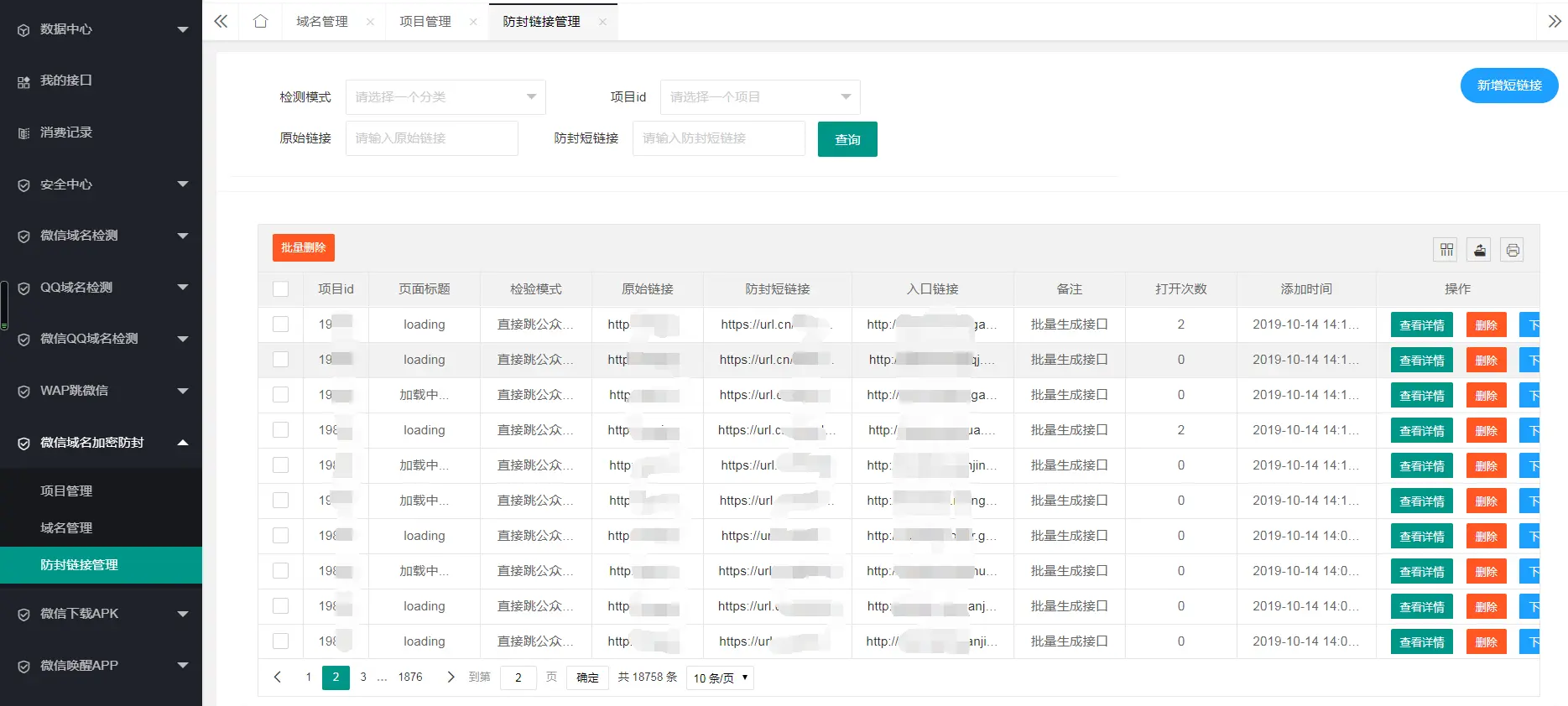Click the 页面标题 column header
The image size is (1568, 706).
coord(425,289)
